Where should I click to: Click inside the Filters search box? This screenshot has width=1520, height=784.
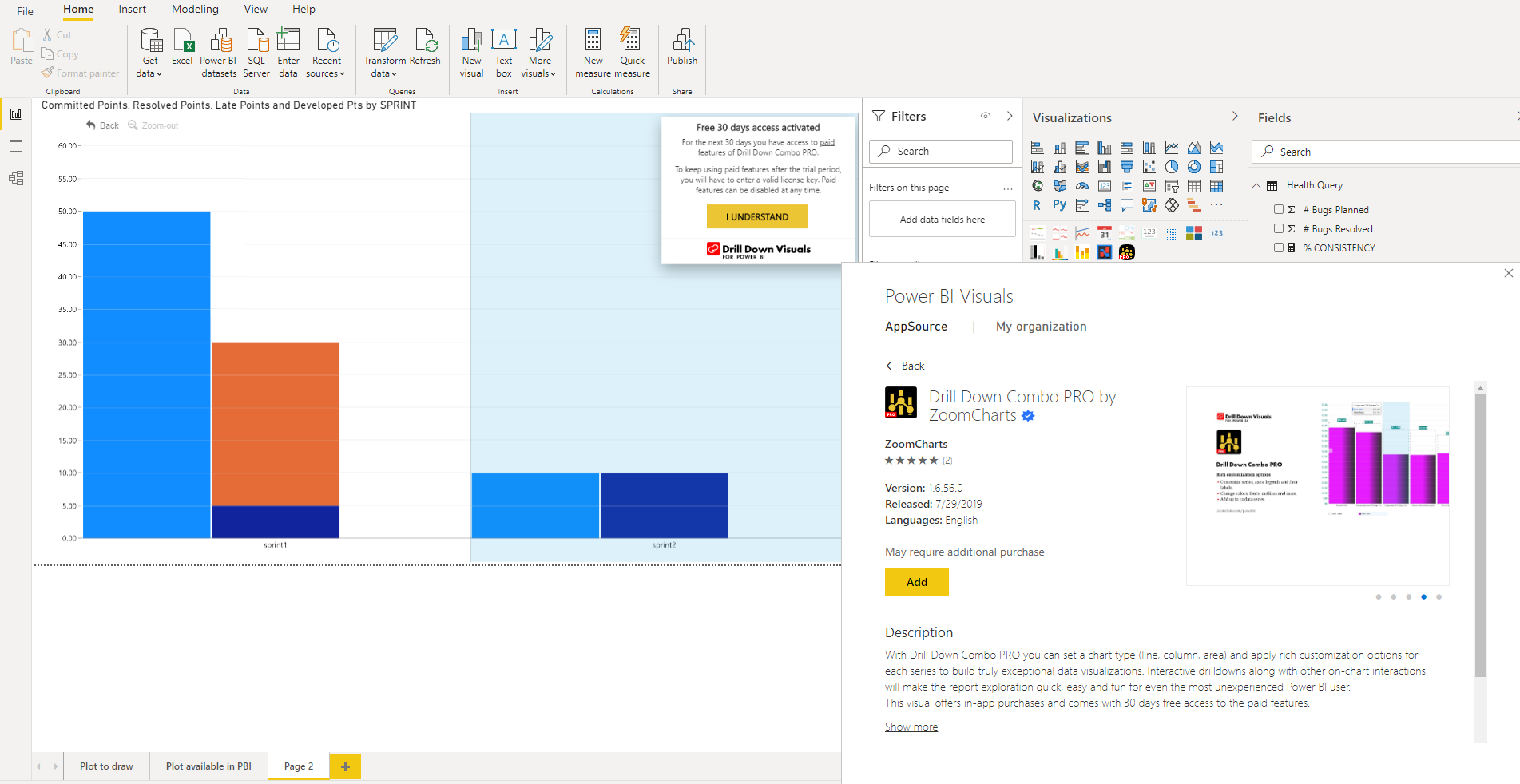(941, 151)
